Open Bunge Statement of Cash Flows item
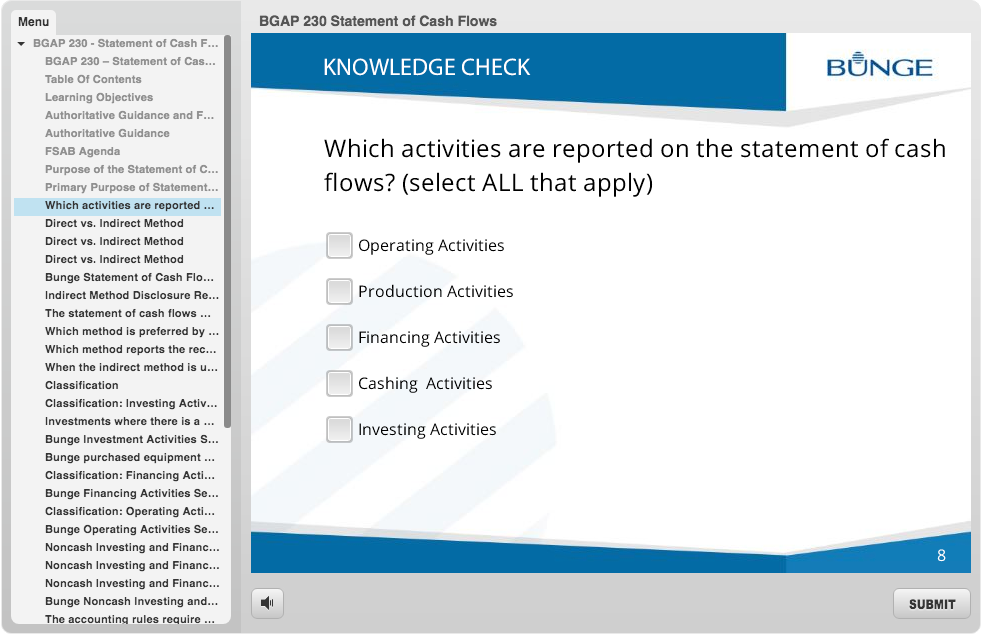 pyautogui.click(x=129, y=278)
